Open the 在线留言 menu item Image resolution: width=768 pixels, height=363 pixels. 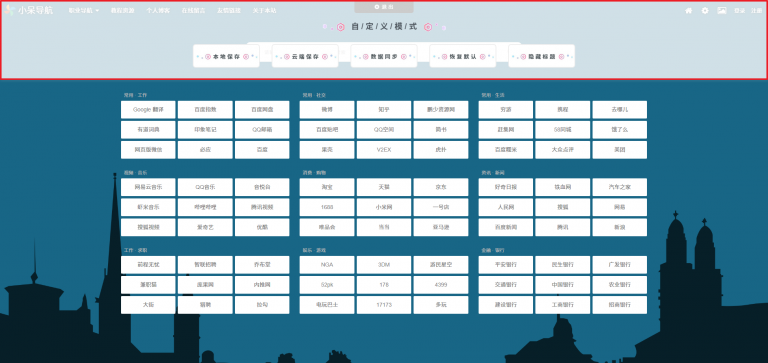click(193, 10)
